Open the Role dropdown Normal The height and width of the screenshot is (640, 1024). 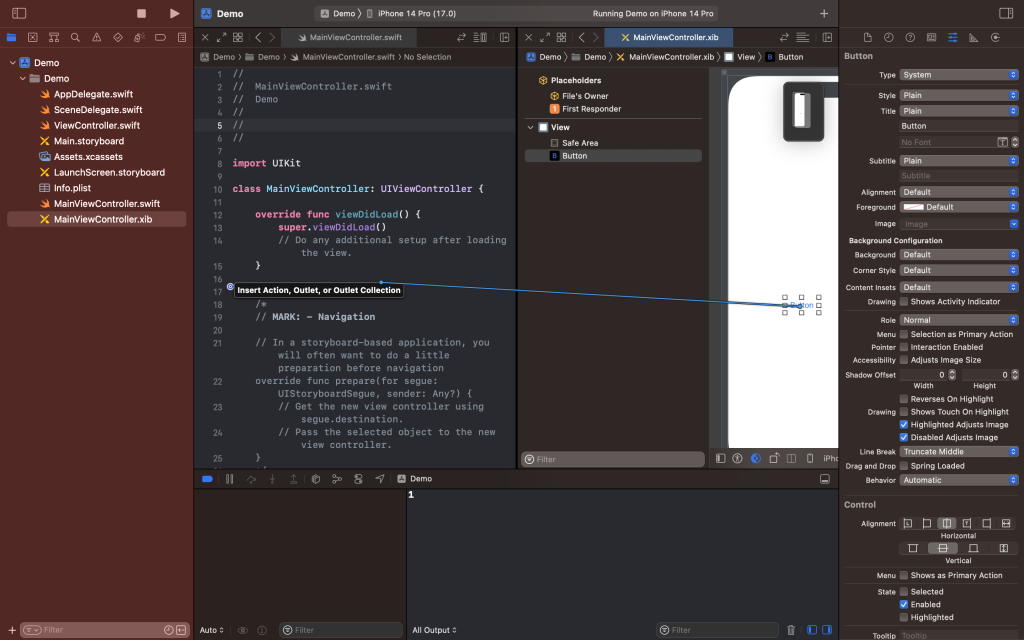click(959, 320)
